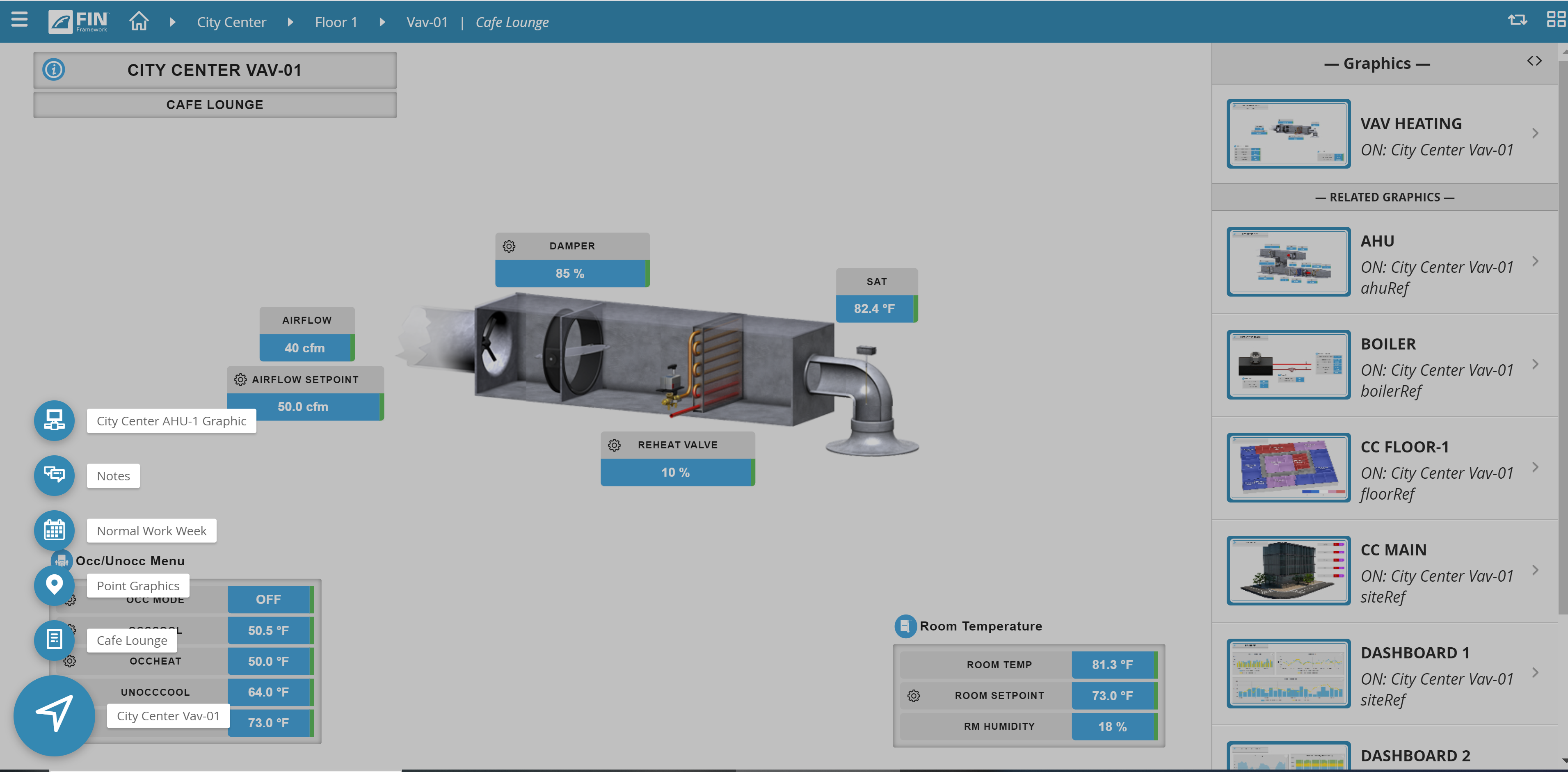Open the Normal Work Week calendar icon
Image resolution: width=1568 pixels, height=772 pixels.
(54, 530)
